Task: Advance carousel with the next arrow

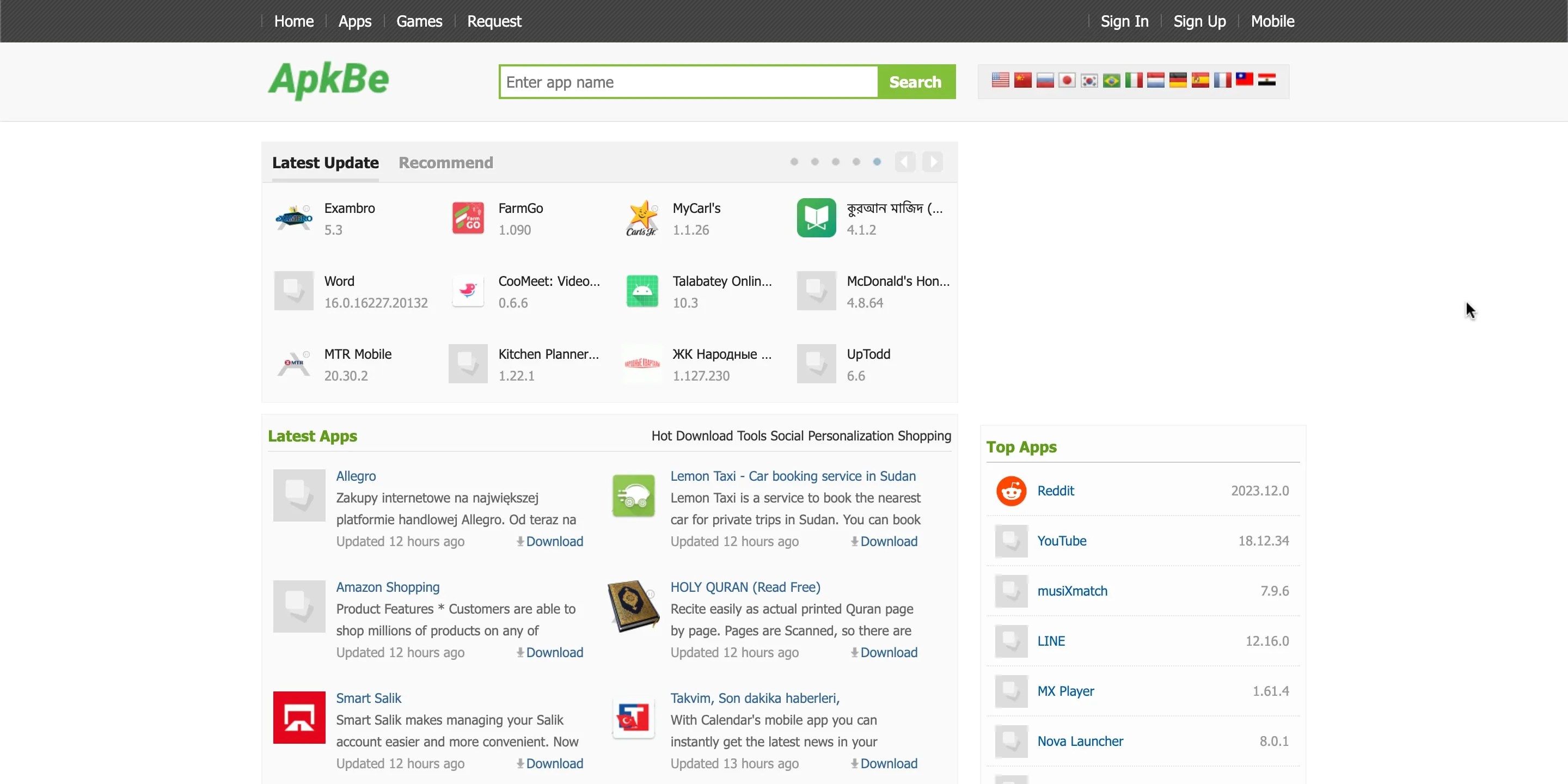Action: click(x=932, y=162)
